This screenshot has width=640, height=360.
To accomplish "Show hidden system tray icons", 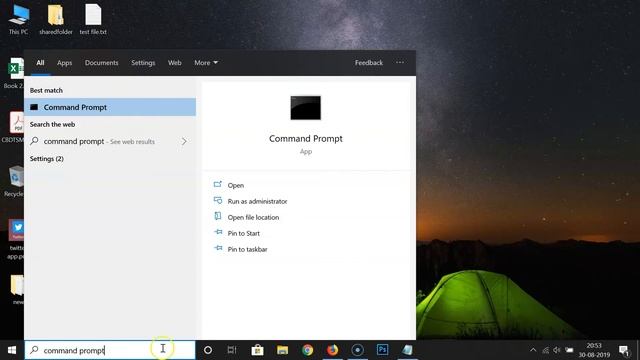I will (x=533, y=350).
